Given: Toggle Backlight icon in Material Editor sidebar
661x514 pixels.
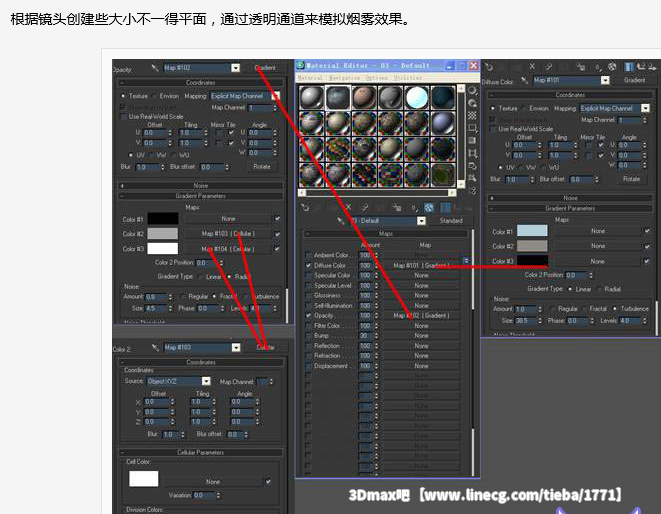Looking at the screenshot, I should (473, 103).
